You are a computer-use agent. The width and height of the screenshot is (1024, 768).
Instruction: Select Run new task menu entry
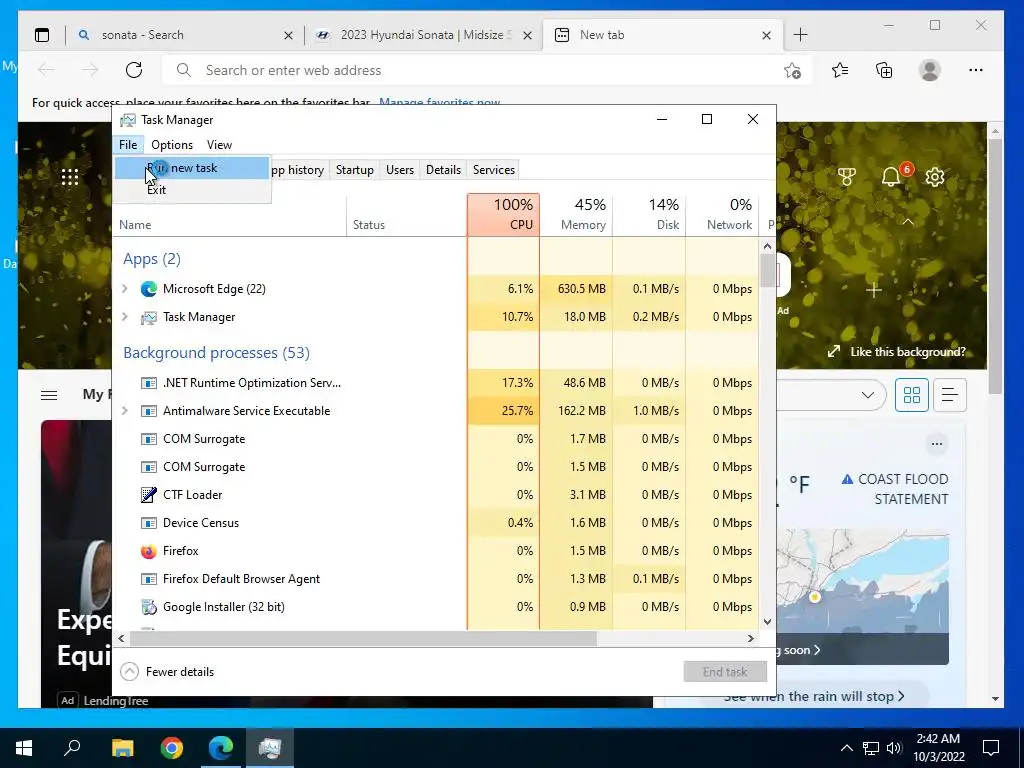click(x=193, y=168)
